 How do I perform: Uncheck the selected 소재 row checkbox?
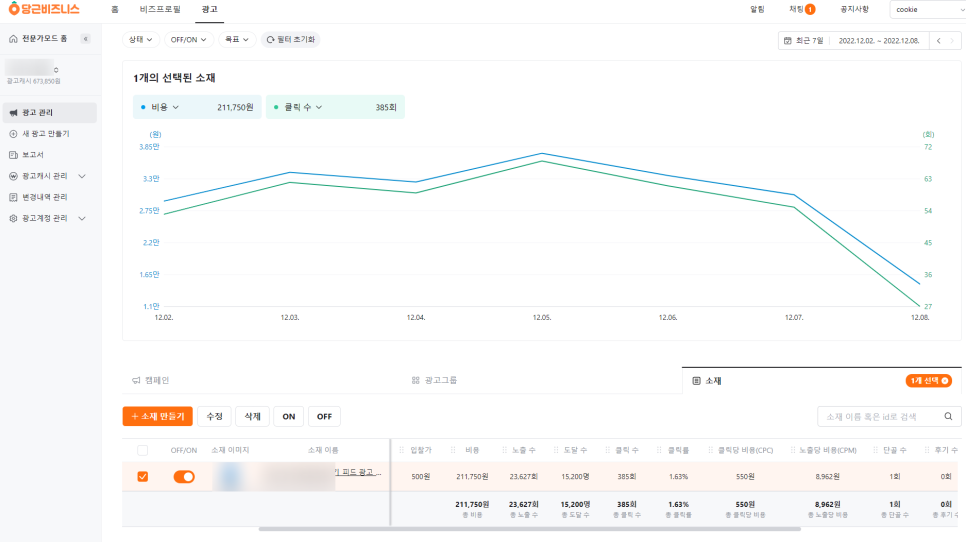[x=142, y=477]
